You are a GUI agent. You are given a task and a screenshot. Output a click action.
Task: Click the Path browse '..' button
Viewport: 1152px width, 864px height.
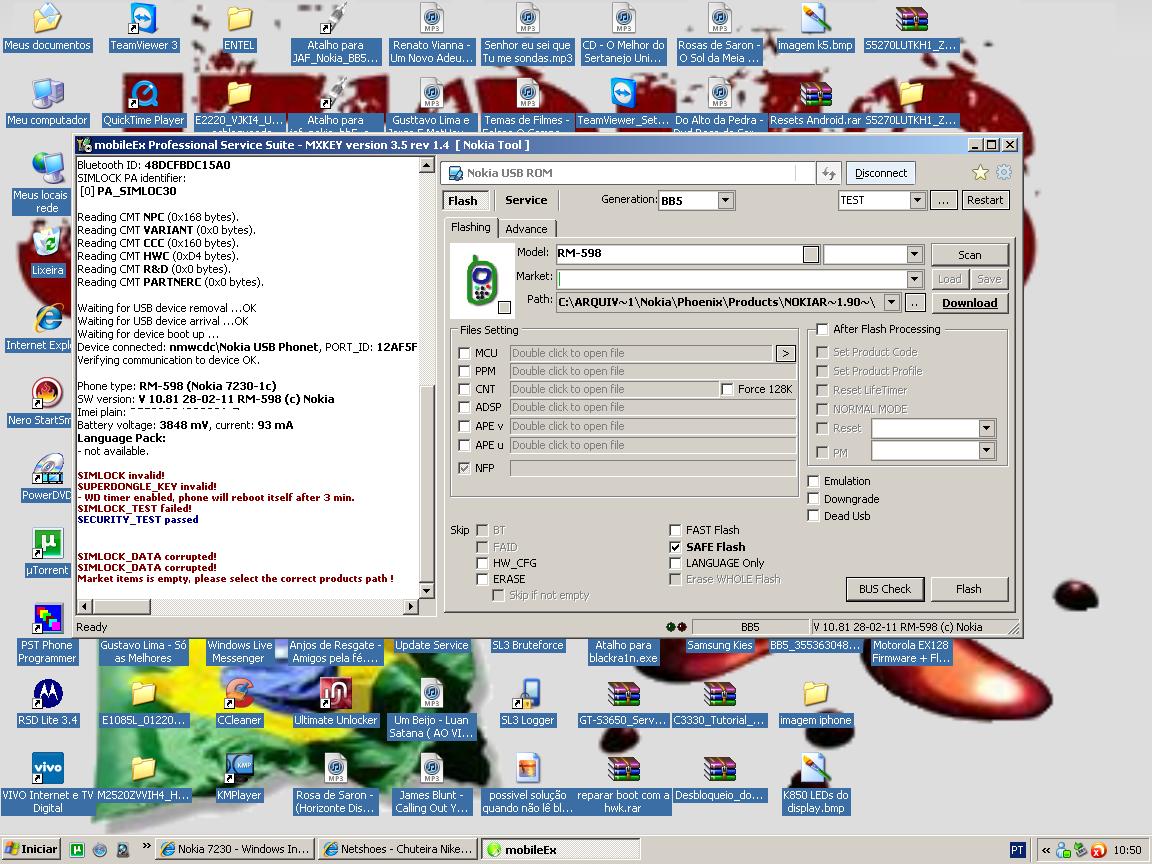click(915, 302)
